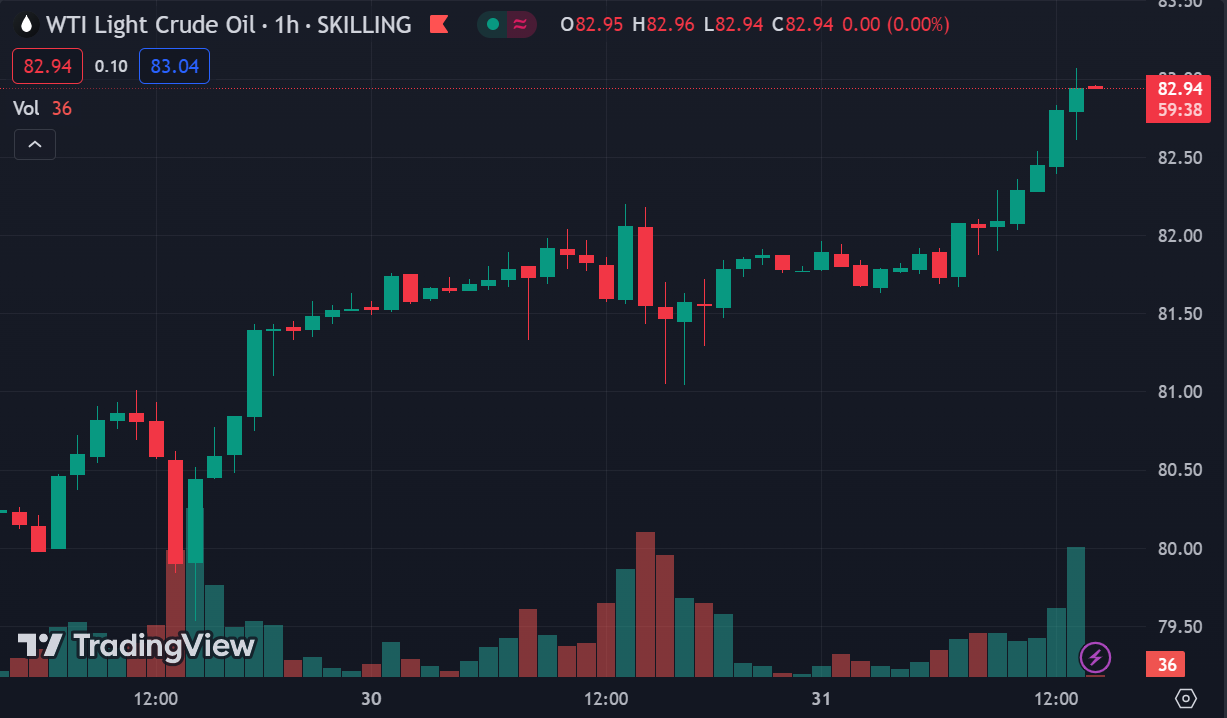1227x718 pixels.
Task: Click the 82.94 current price axis label
Action: [1179, 89]
